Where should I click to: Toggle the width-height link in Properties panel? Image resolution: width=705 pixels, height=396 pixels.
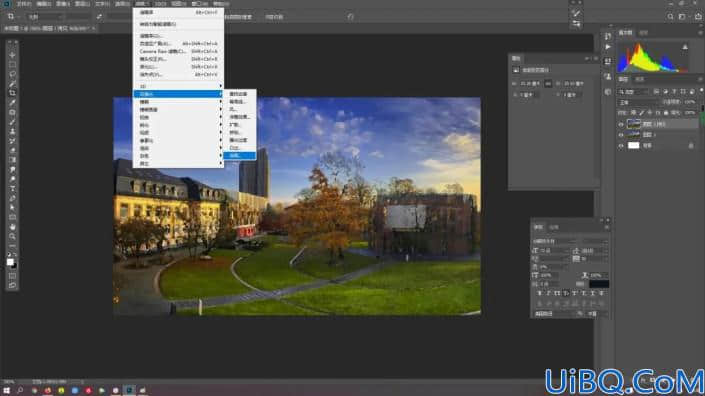[548, 84]
